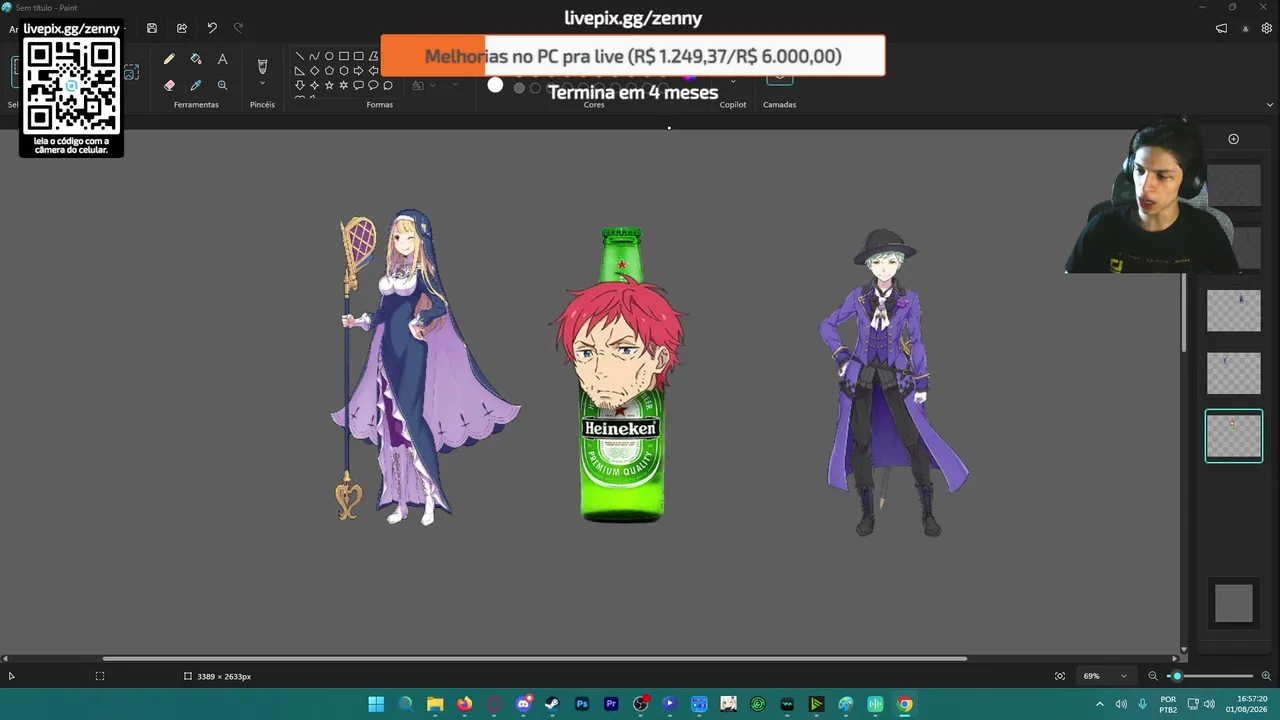
Task: Pick the six-point star shape
Action: (x=343, y=86)
